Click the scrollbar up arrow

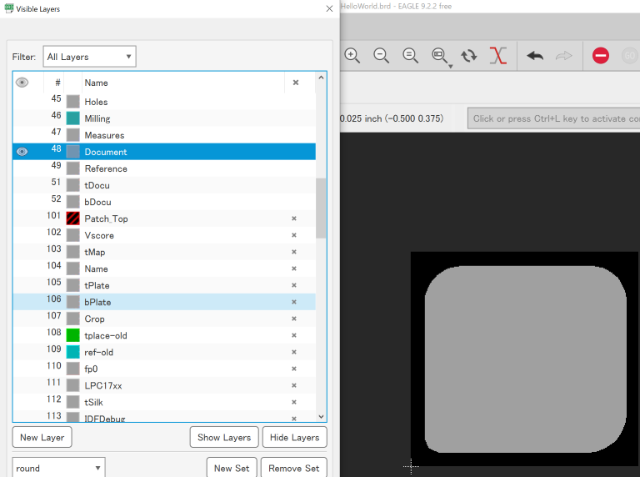coord(321,78)
